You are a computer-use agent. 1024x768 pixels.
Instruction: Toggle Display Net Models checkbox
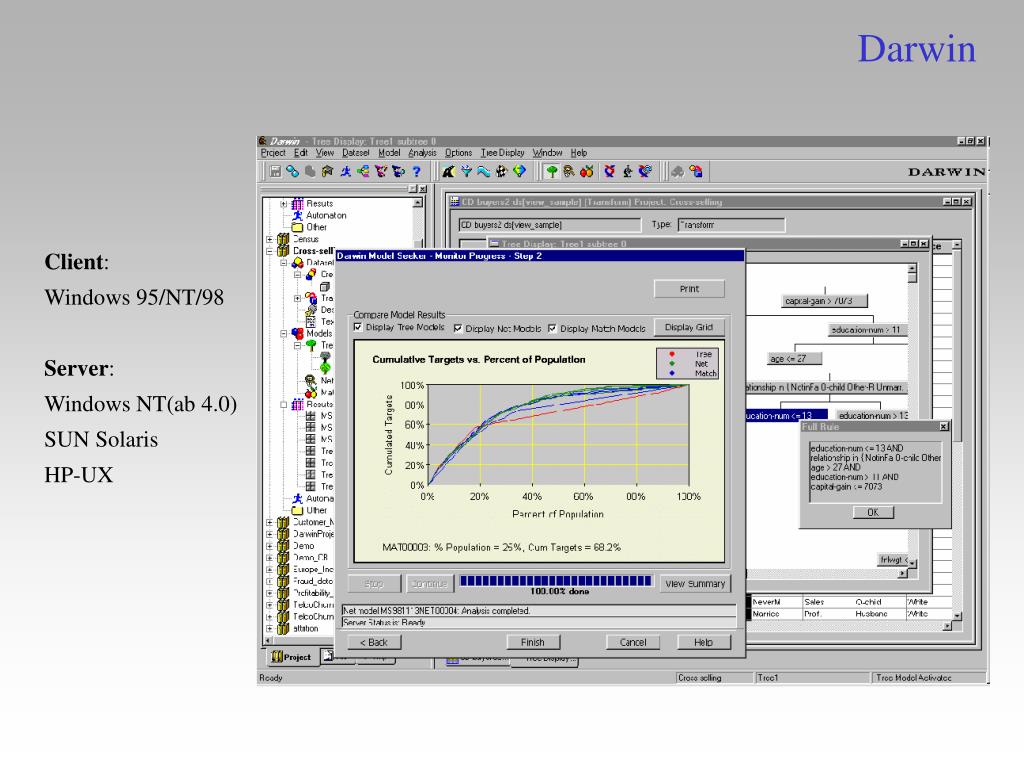458,328
